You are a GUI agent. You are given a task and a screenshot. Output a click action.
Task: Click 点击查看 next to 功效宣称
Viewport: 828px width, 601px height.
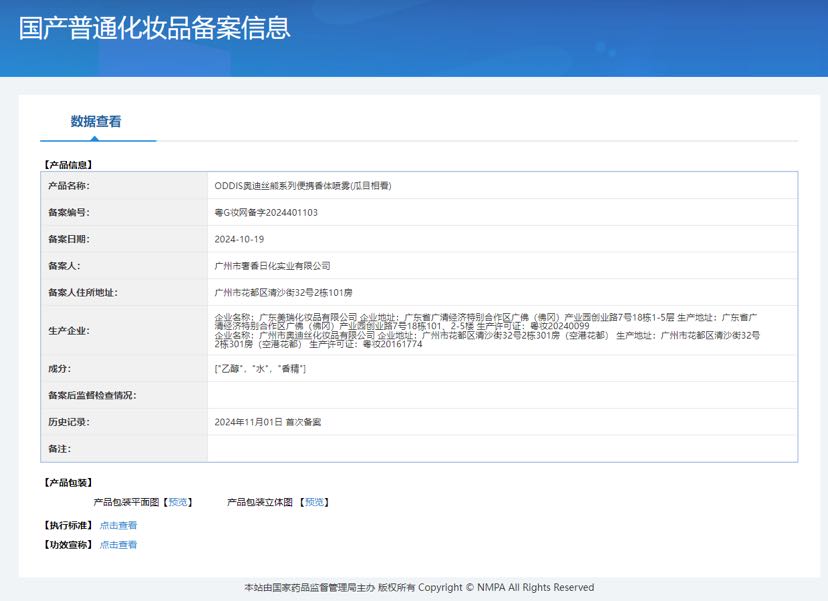tap(118, 545)
